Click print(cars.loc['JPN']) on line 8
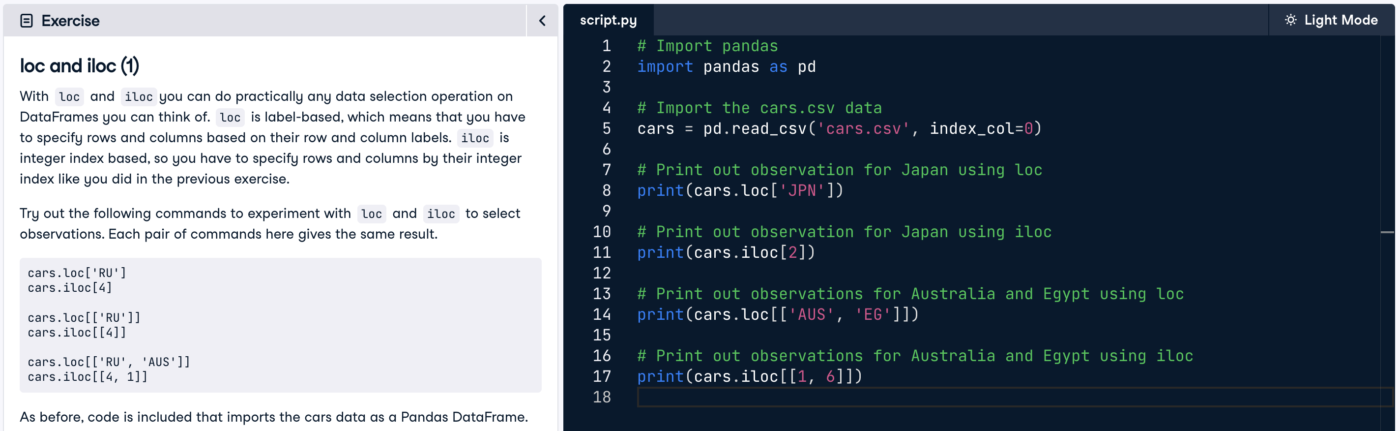 click(746, 191)
